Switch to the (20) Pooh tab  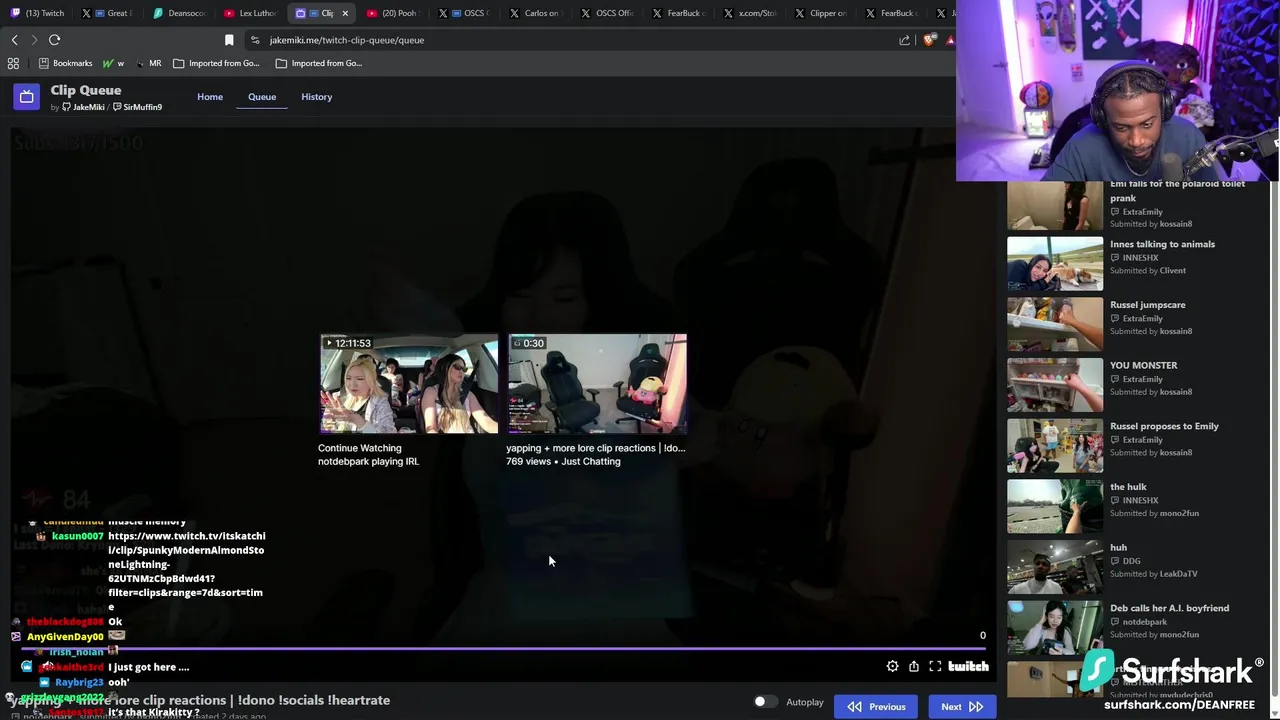coord(392,13)
